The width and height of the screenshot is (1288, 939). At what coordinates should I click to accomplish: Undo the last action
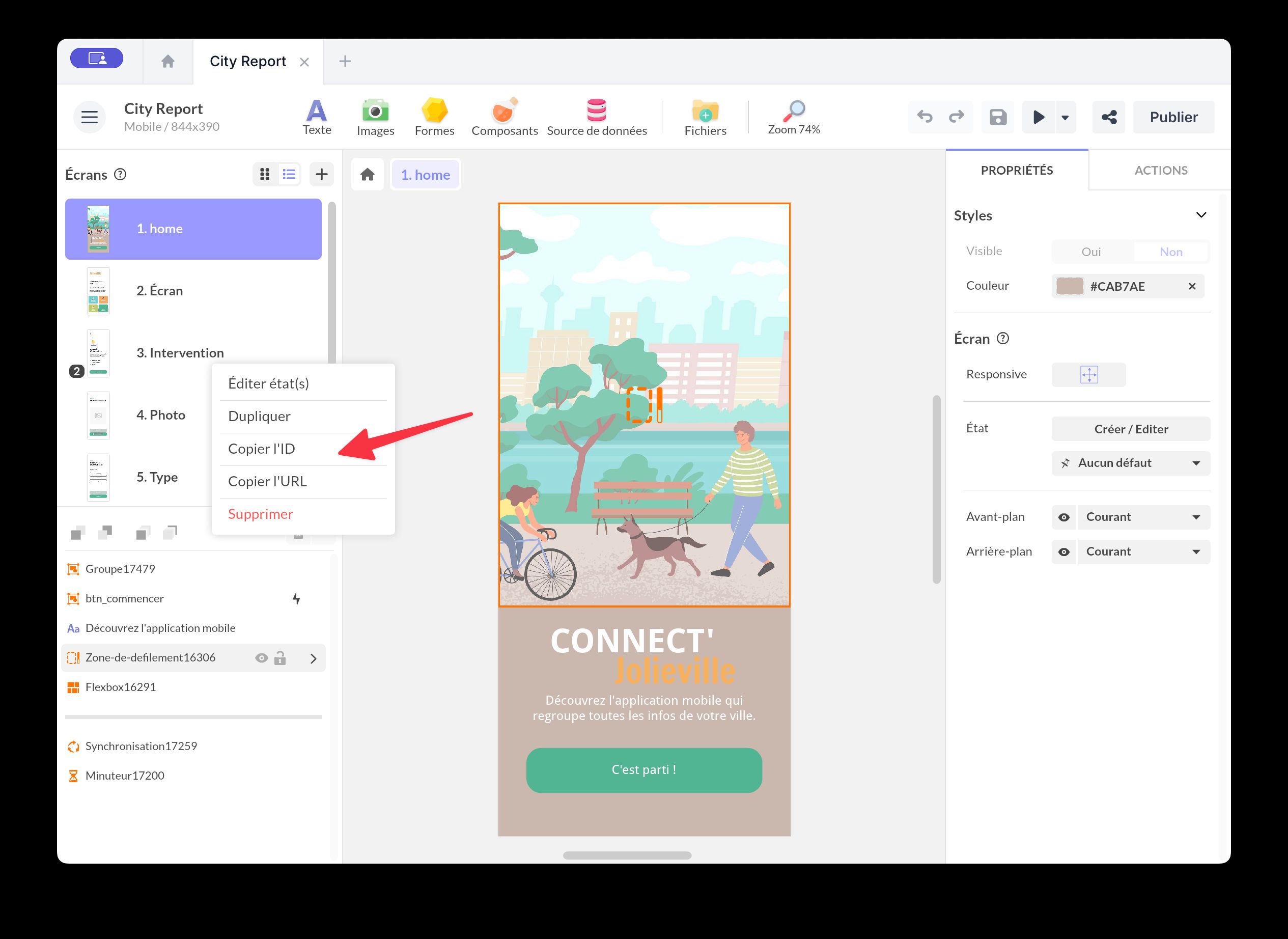[x=925, y=117]
